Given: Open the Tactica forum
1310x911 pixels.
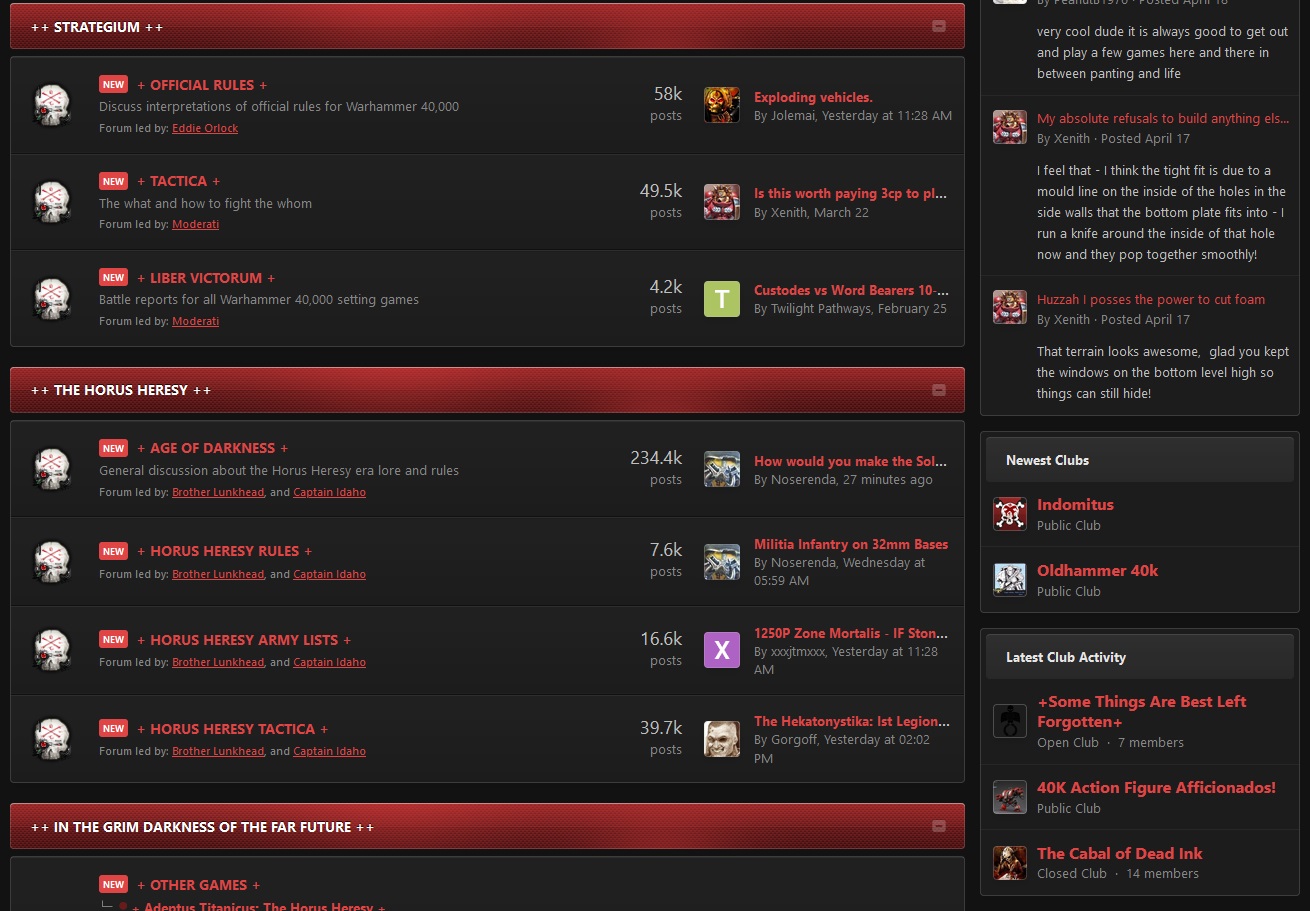Looking at the screenshot, I should [x=179, y=181].
